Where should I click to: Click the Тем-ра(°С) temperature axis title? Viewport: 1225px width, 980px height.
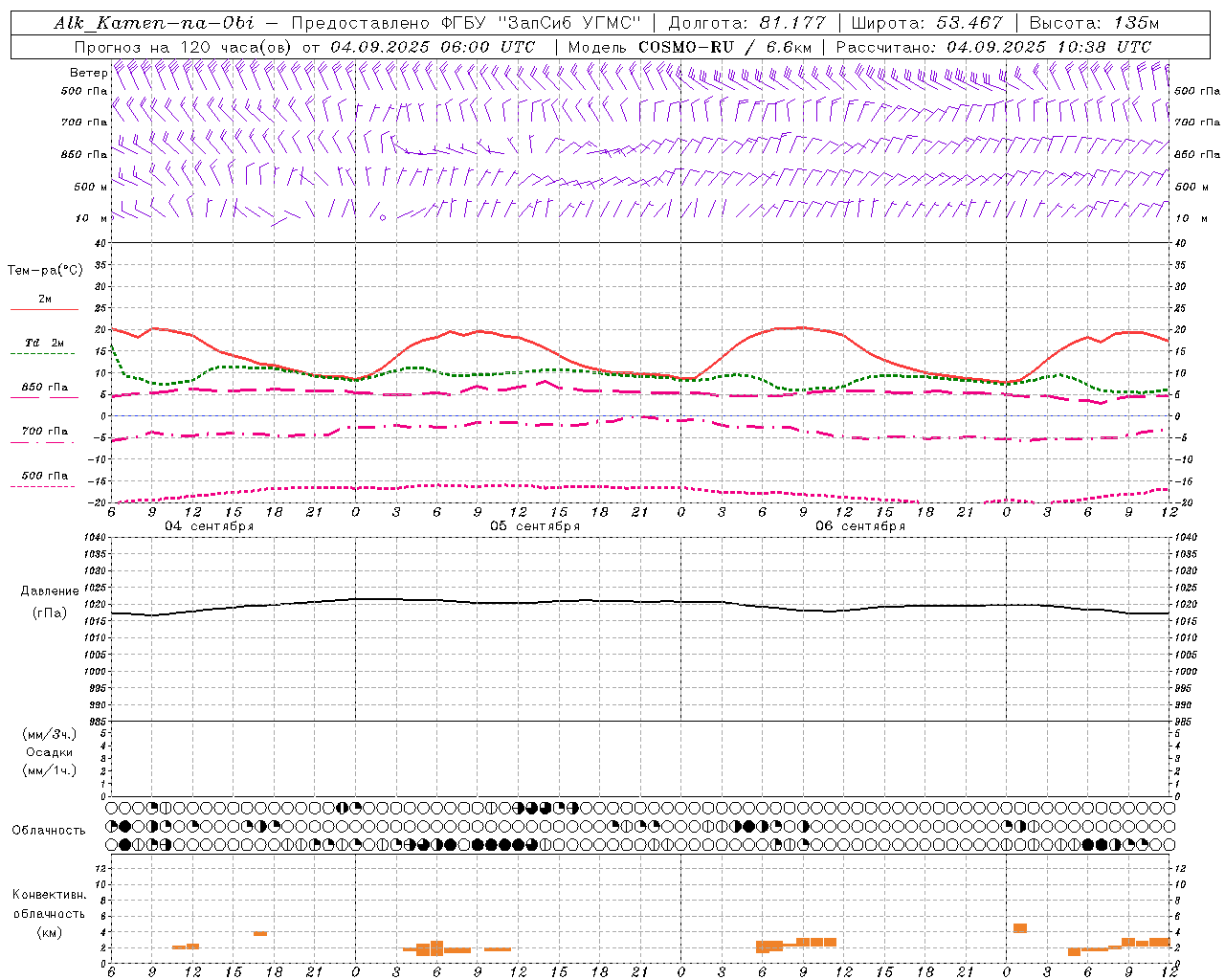(x=45, y=271)
